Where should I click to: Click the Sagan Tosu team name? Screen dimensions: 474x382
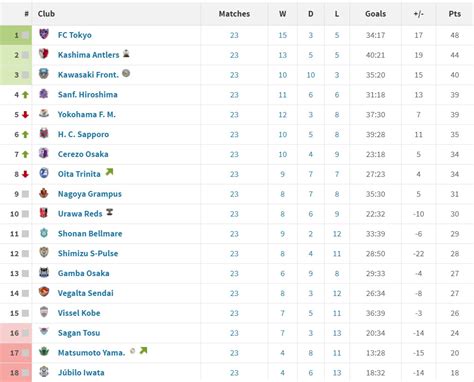tap(79, 333)
